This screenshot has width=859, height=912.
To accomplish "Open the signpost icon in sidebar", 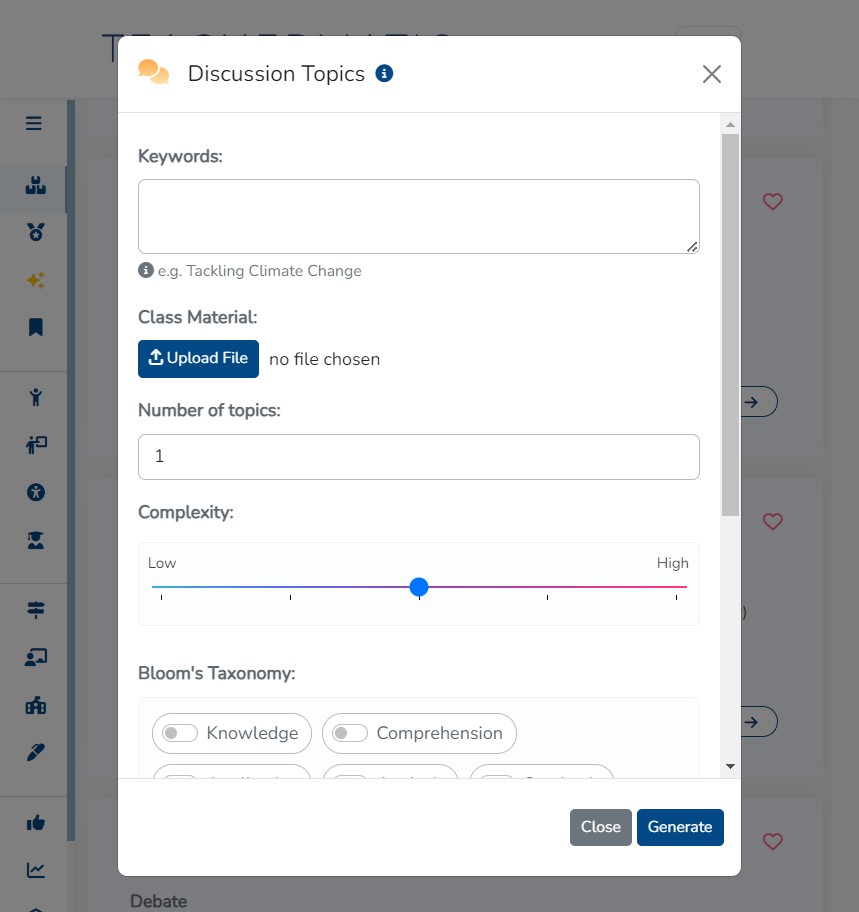I will tap(35, 610).
